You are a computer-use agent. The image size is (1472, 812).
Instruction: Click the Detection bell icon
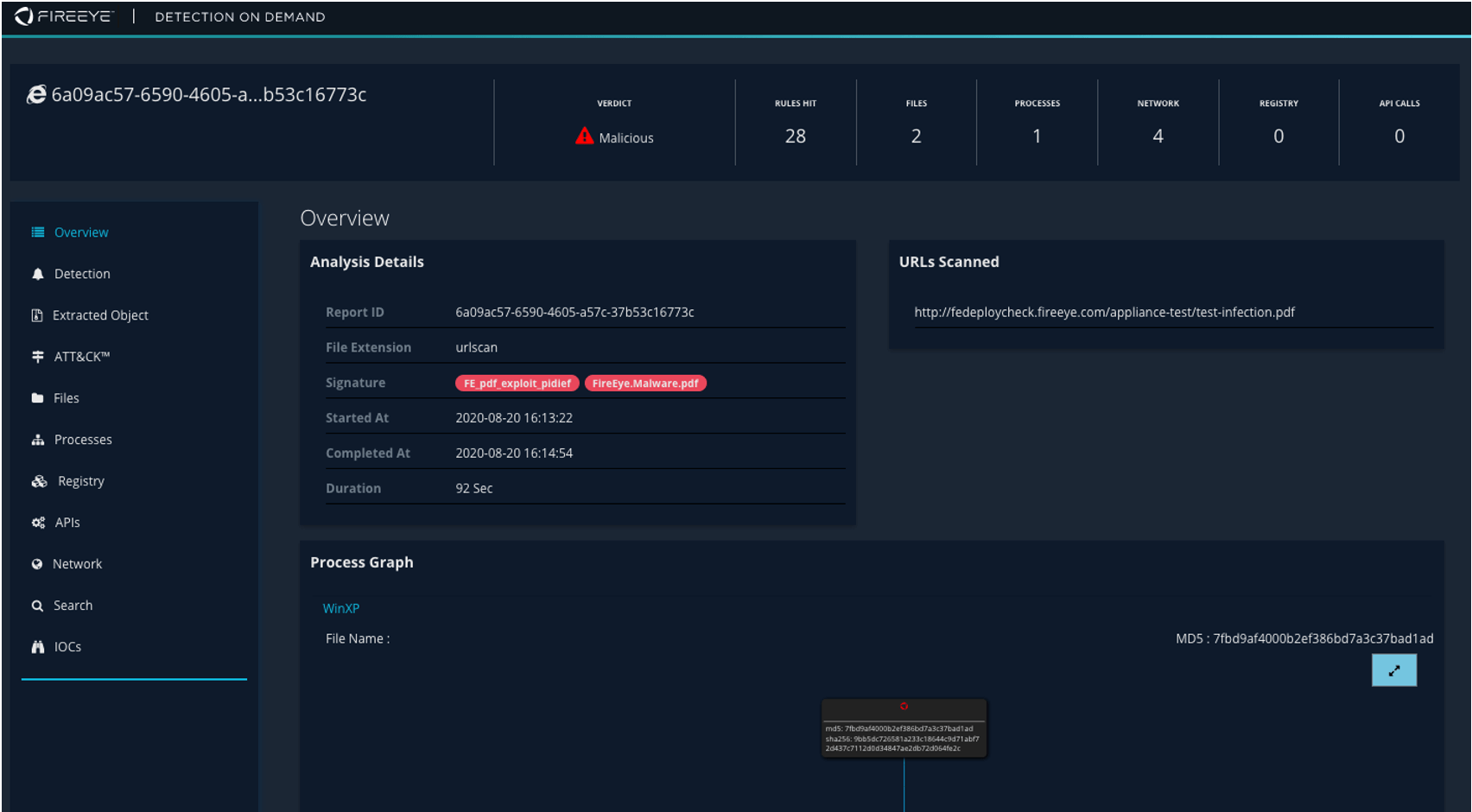tap(38, 274)
